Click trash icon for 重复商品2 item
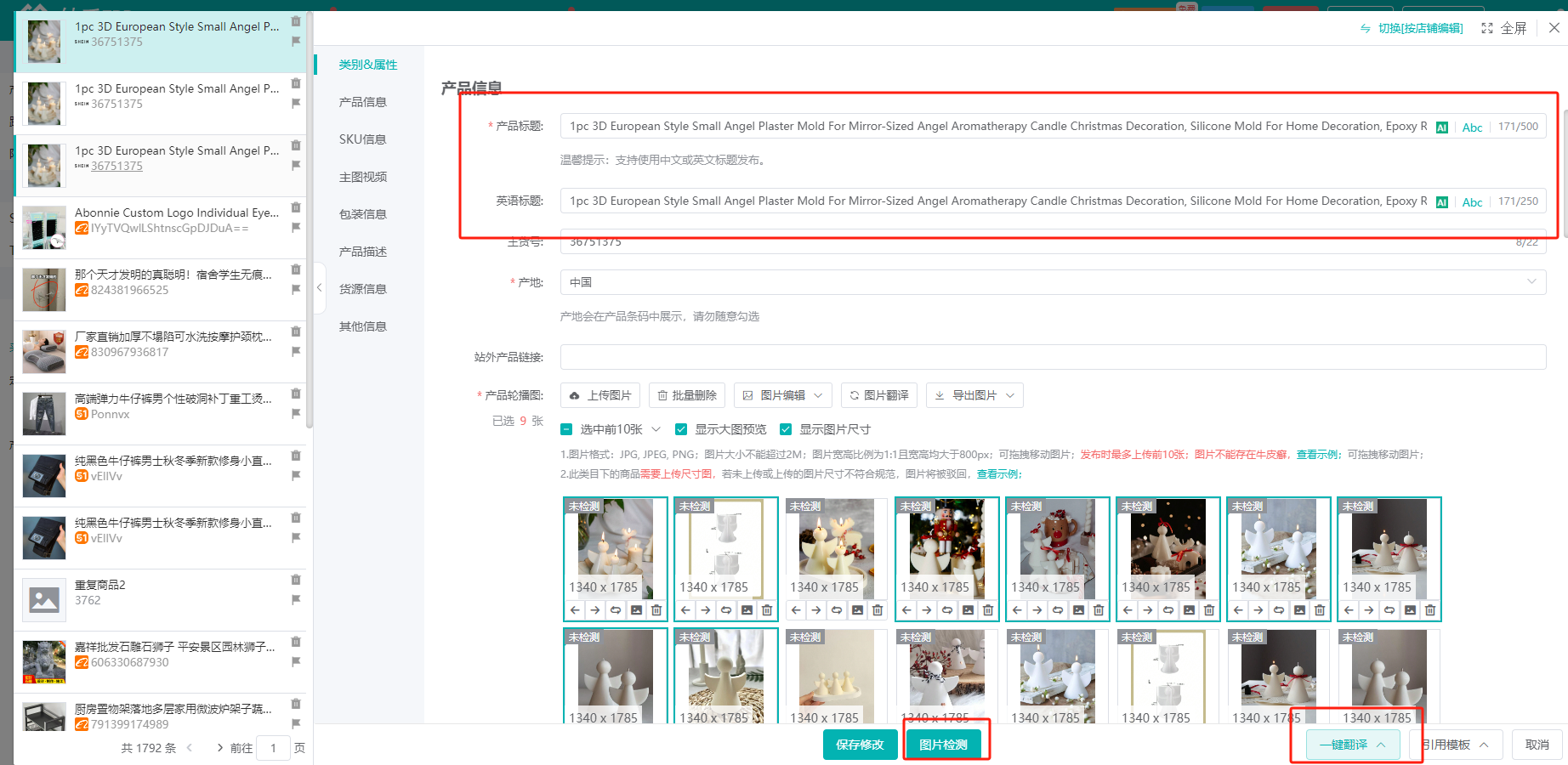Viewport: 1568px width, 765px height. [296, 580]
